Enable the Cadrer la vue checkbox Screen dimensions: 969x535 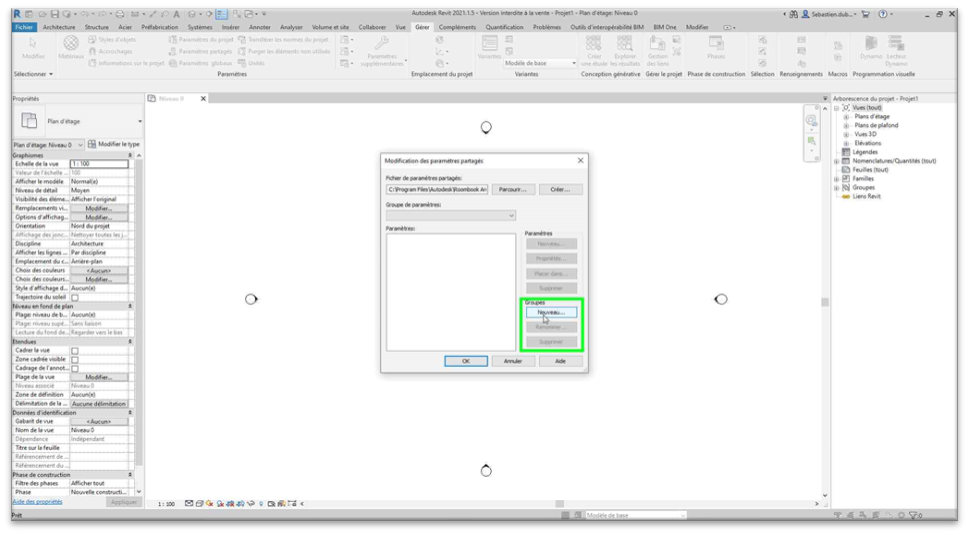click(75, 350)
